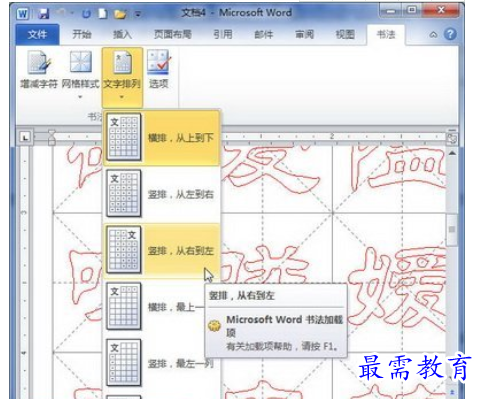
Task: Minimize the ribbon with the caret icon
Action: click(433, 34)
